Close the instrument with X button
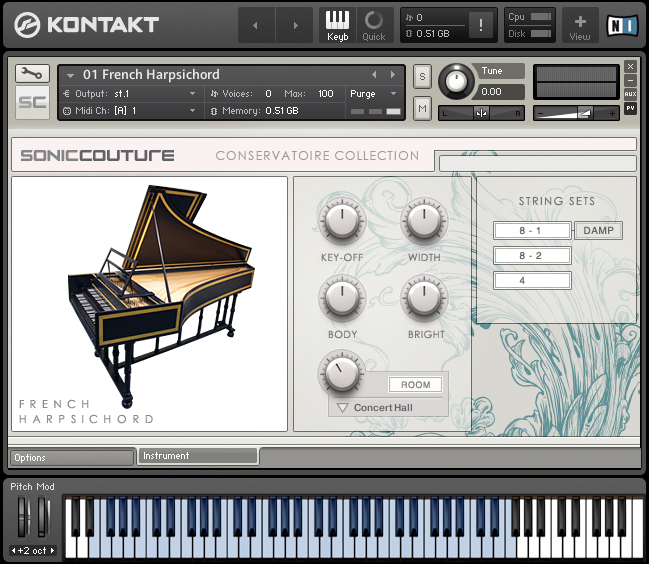This screenshot has height=564, width=649. [630, 66]
